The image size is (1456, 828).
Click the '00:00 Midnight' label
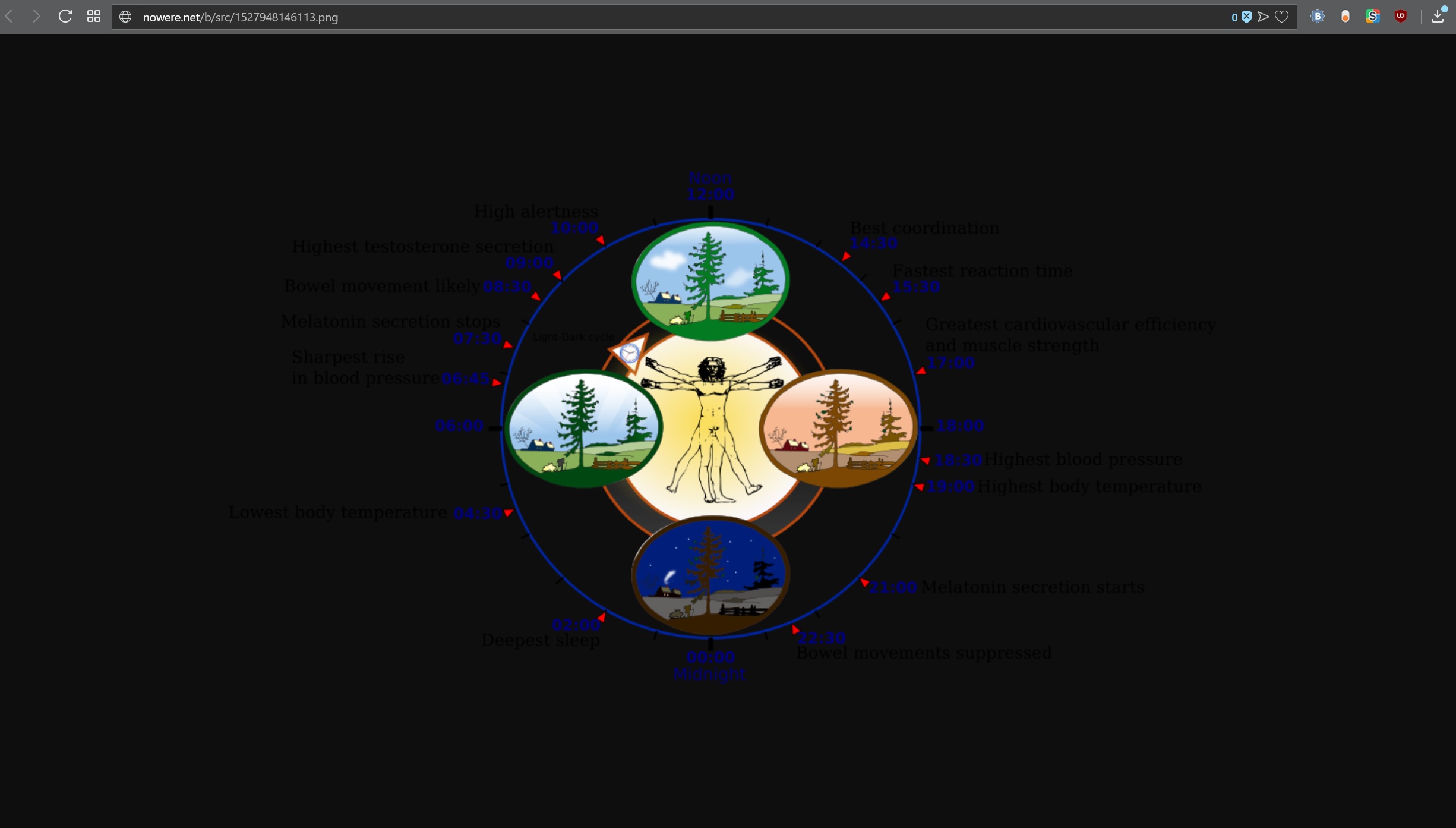tap(710, 666)
